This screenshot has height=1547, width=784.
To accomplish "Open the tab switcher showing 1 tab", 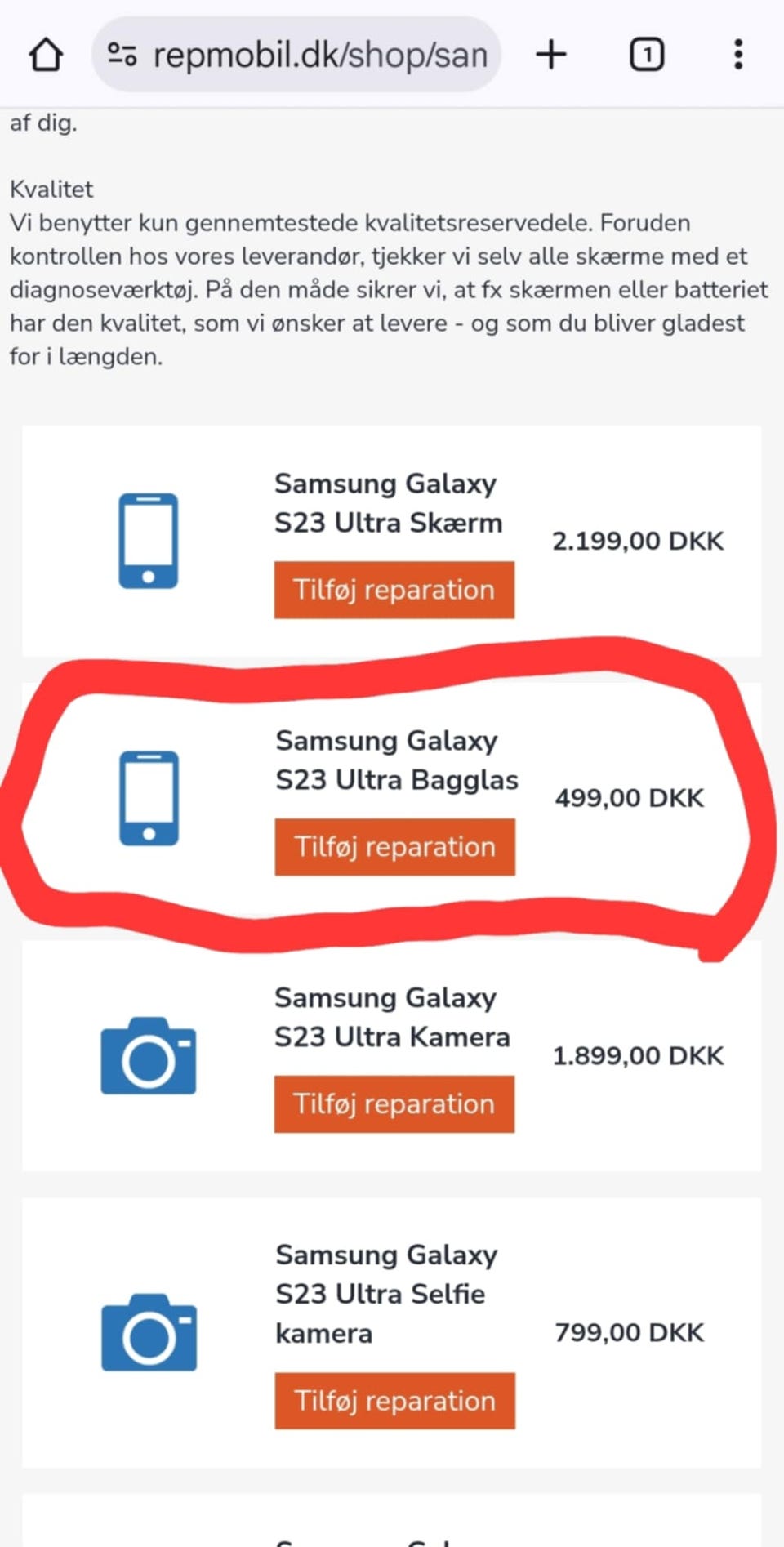I will point(647,55).
